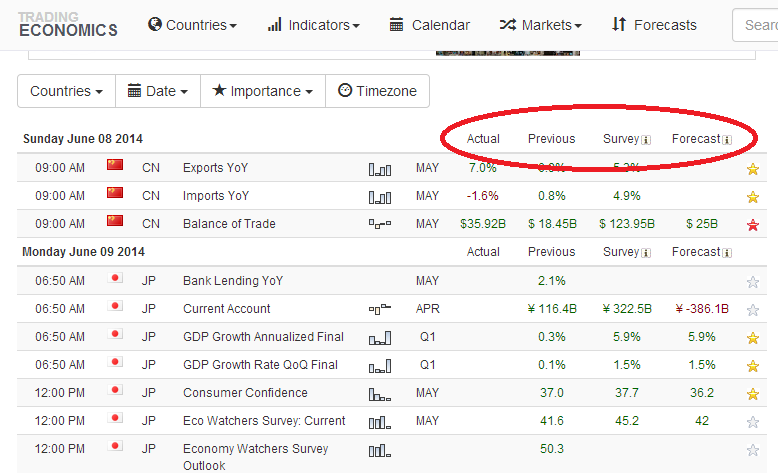Open the Forecasts navigation item

click(x=654, y=25)
